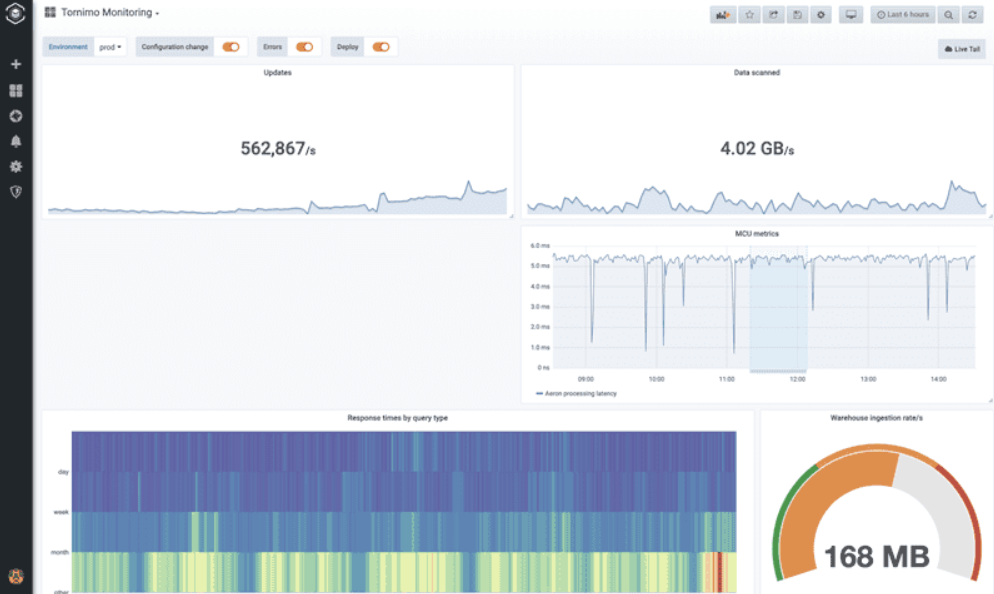Click the 12:00 tick label on MCU graph

[x=797, y=379]
